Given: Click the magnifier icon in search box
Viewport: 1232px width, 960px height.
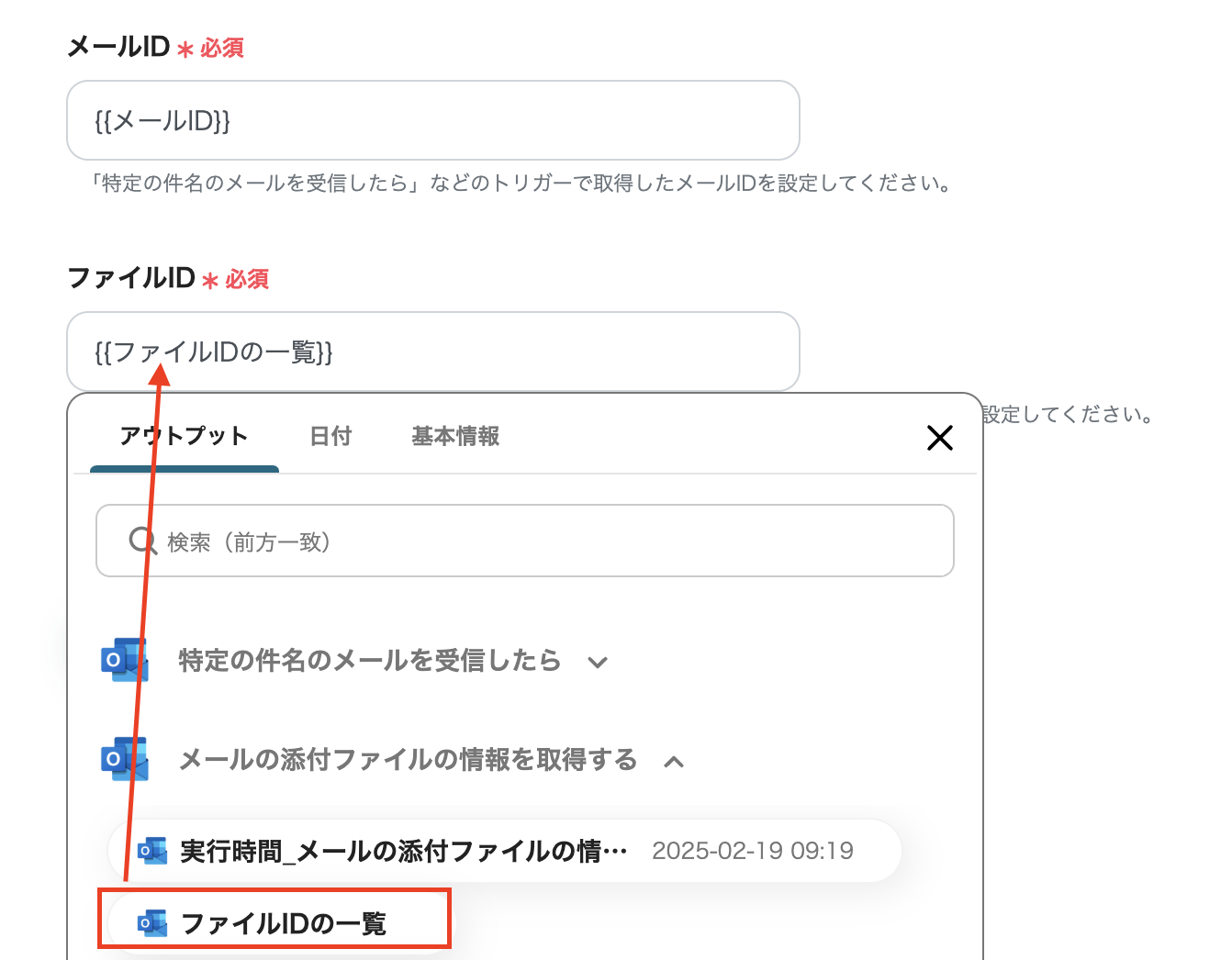Looking at the screenshot, I should coord(142,541).
